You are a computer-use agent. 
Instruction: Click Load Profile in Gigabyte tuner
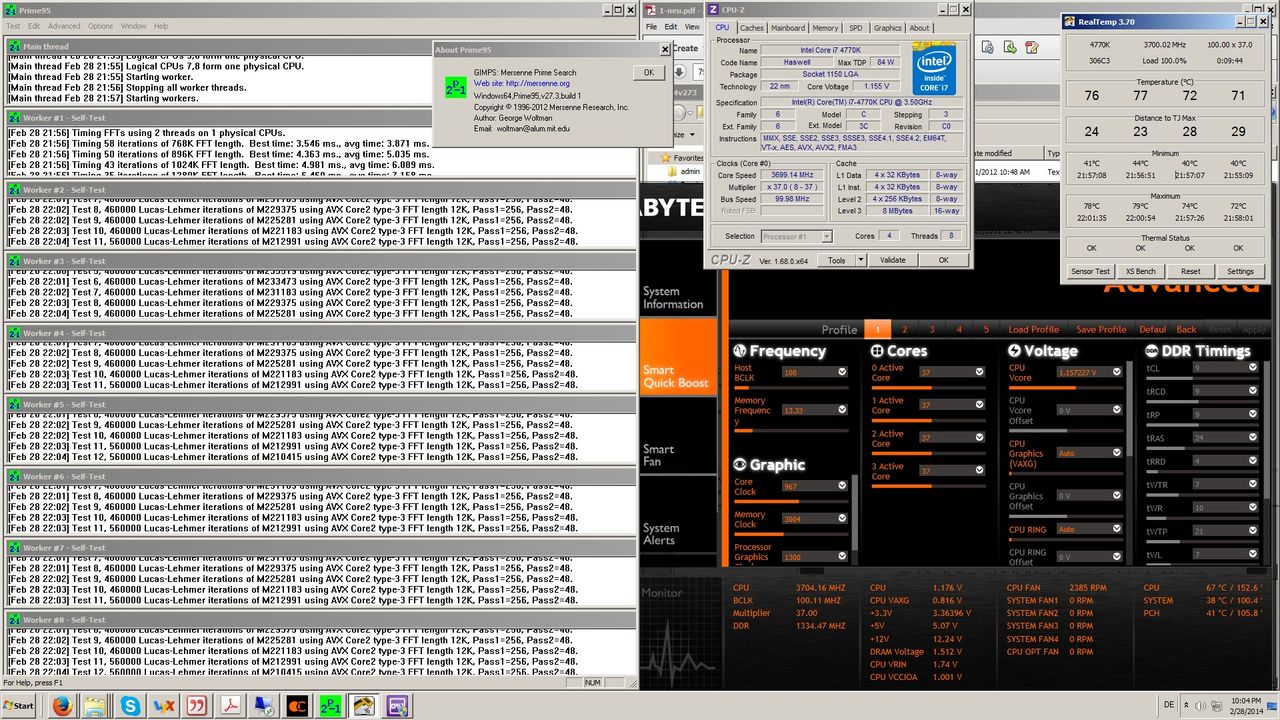(1033, 329)
